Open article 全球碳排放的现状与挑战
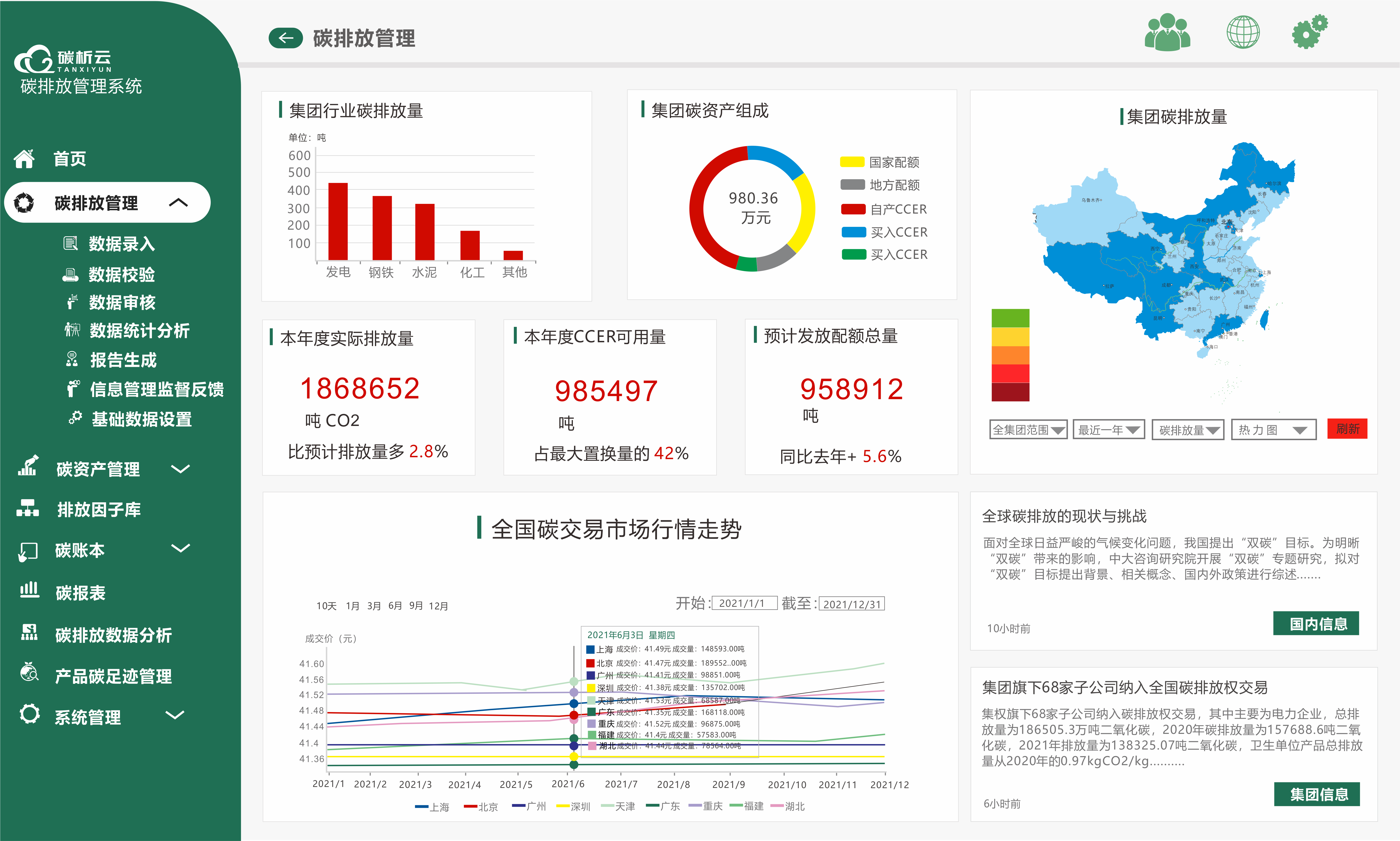Image resolution: width=1400 pixels, height=841 pixels. click(x=1064, y=516)
